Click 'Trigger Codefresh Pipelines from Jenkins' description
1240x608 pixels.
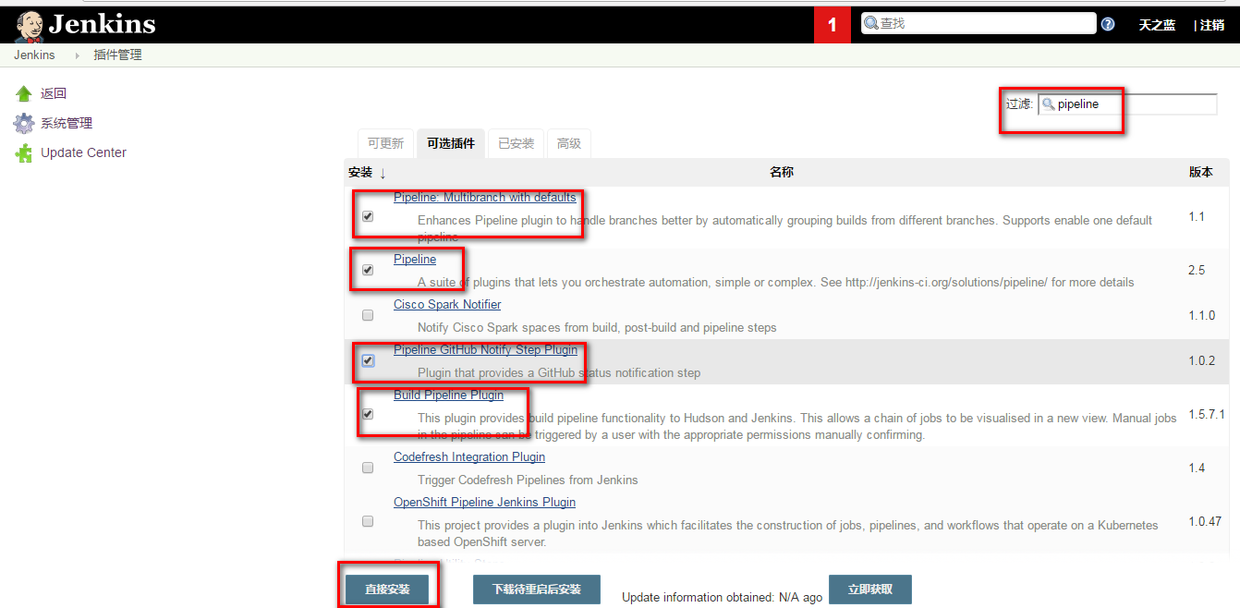528,480
